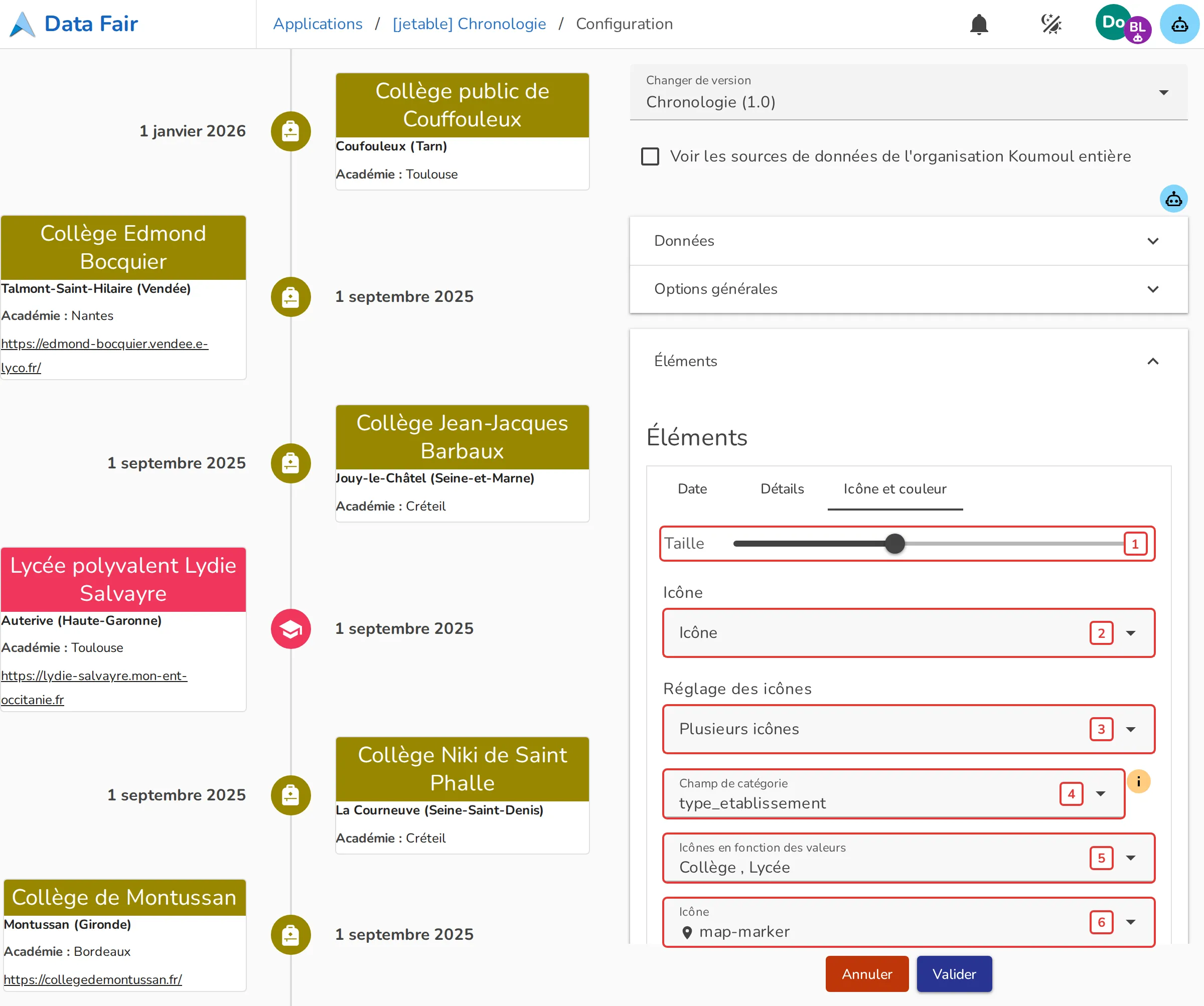Click 'Académie : Bordeaux' text
This screenshot has width=1204, height=1006.
coord(67,951)
